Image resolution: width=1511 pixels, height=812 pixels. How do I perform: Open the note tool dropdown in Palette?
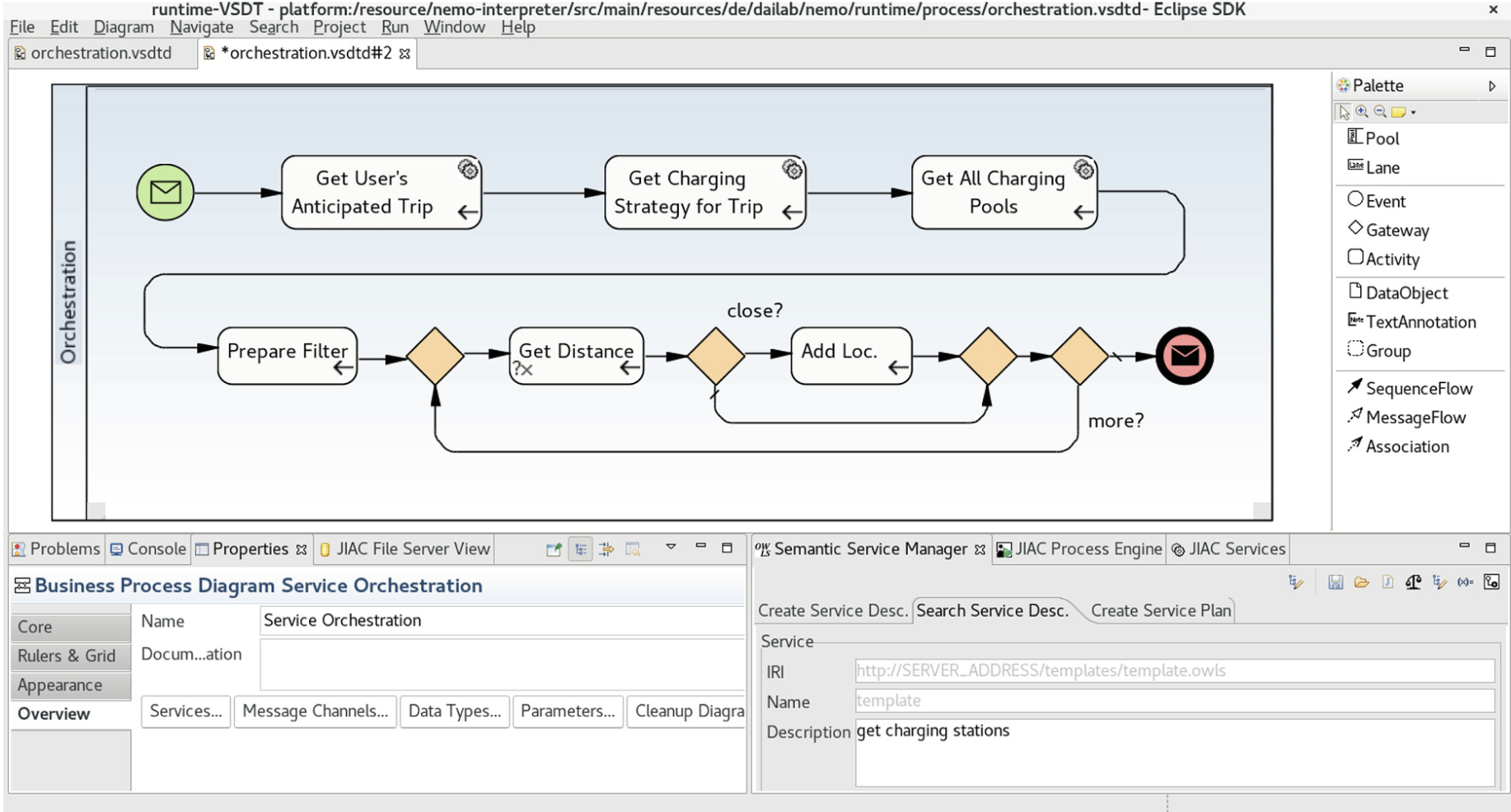pos(1414,113)
